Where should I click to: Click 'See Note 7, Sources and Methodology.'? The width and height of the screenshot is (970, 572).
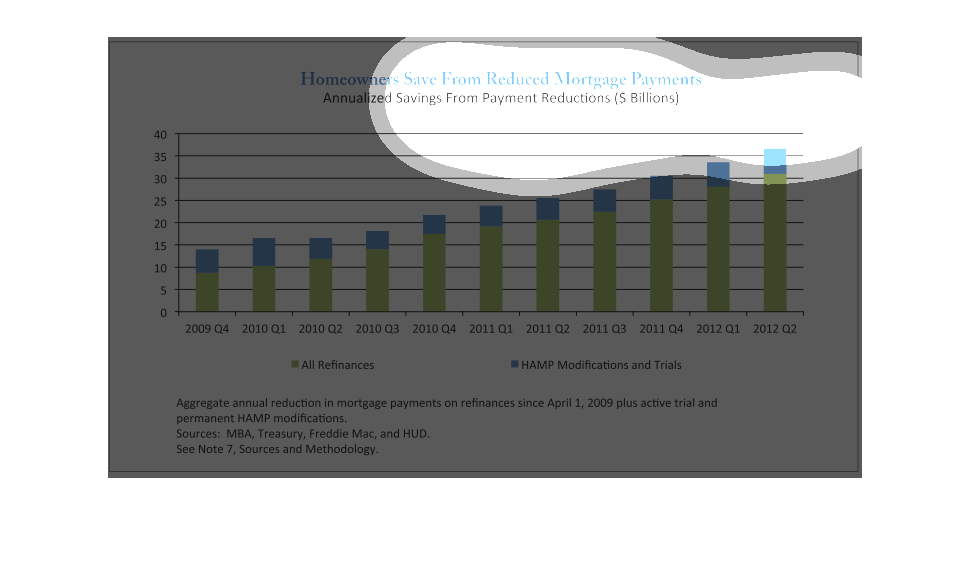point(277,450)
